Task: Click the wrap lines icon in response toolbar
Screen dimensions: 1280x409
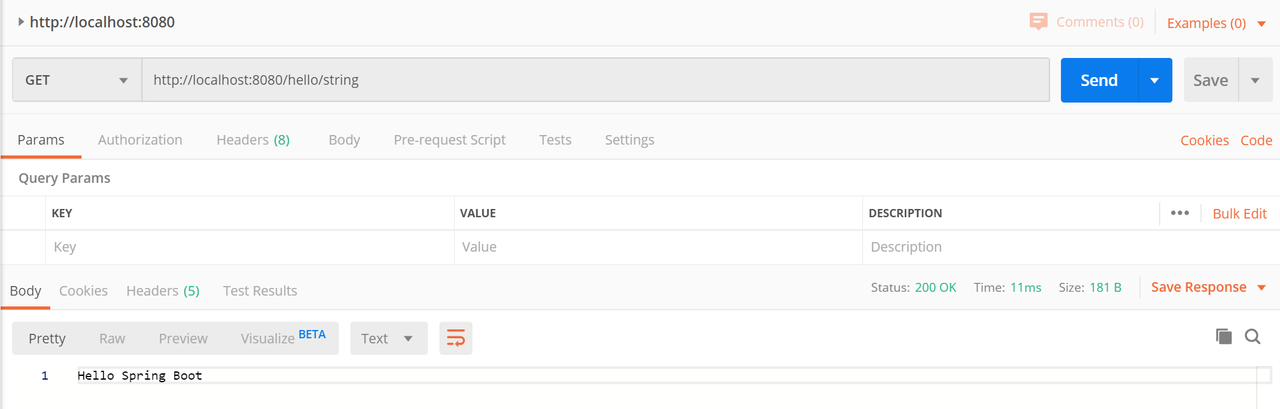Action: coord(455,338)
